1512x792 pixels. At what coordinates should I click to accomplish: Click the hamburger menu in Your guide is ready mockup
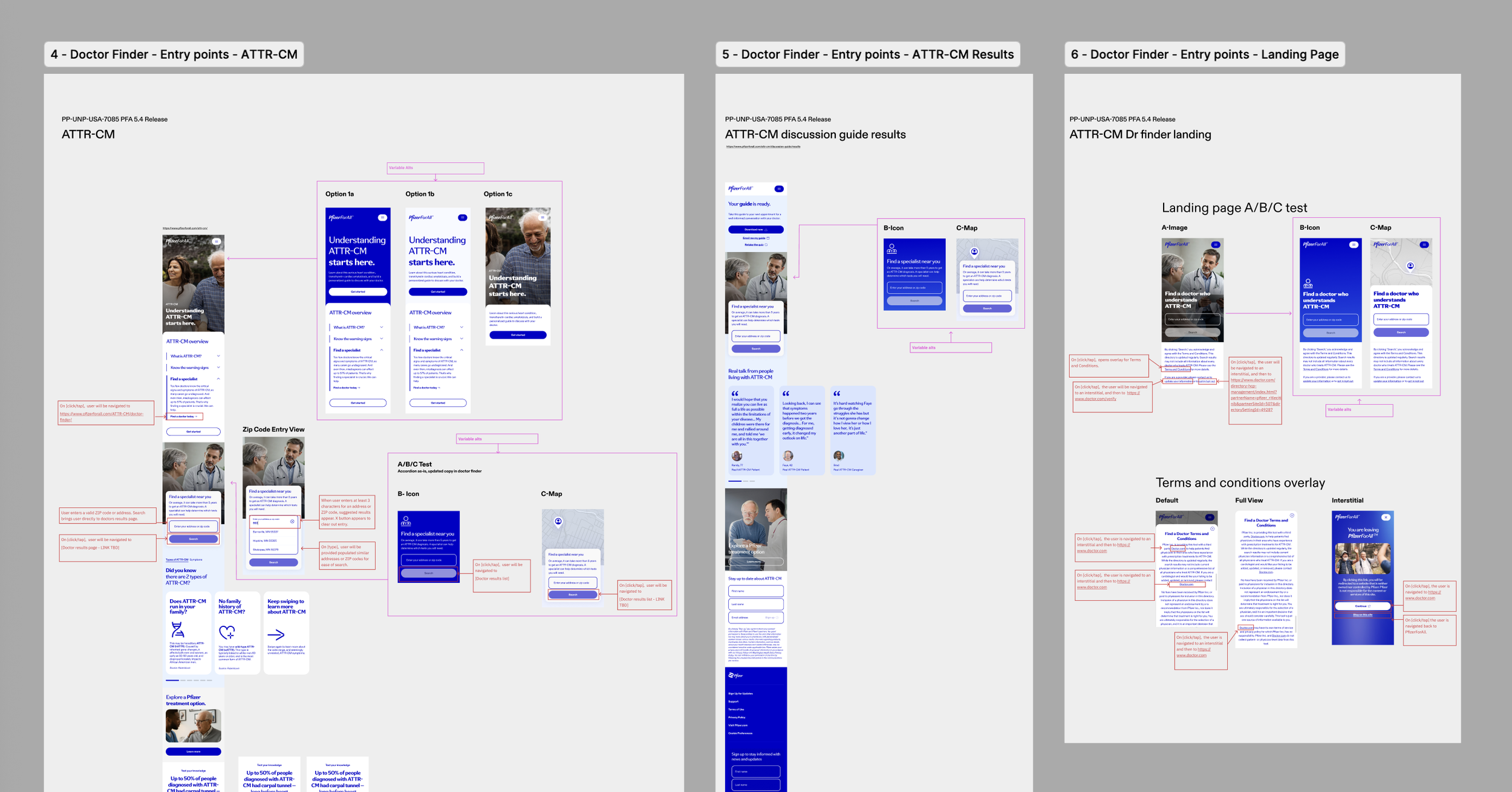click(x=779, y=189)
